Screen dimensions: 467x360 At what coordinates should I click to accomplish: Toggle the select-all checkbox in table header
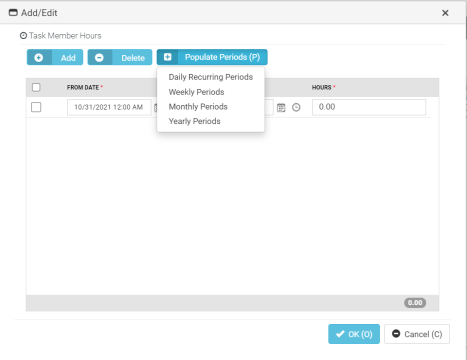click(36, 87)
